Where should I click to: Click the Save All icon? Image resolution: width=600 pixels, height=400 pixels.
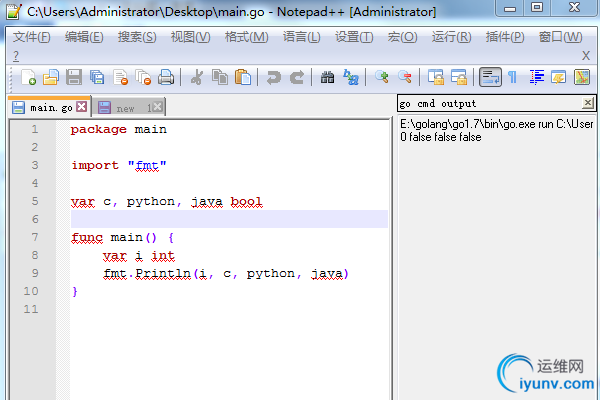click(97, 77)
